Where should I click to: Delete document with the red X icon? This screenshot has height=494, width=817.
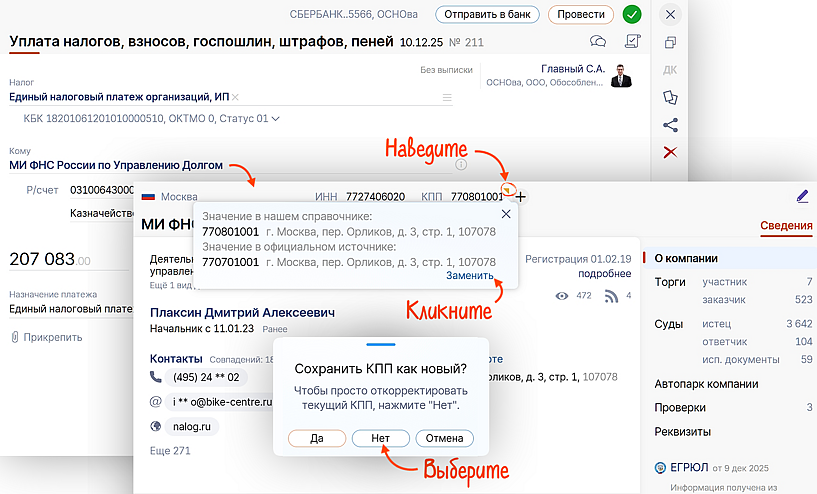(x=670, y=152)
